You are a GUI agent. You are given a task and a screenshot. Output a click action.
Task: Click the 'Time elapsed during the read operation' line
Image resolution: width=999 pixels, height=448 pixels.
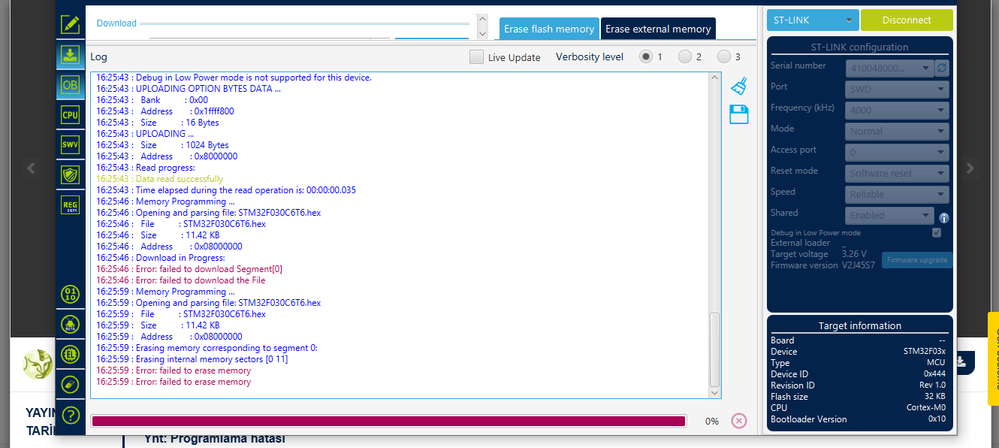click(x=226, y=190)
